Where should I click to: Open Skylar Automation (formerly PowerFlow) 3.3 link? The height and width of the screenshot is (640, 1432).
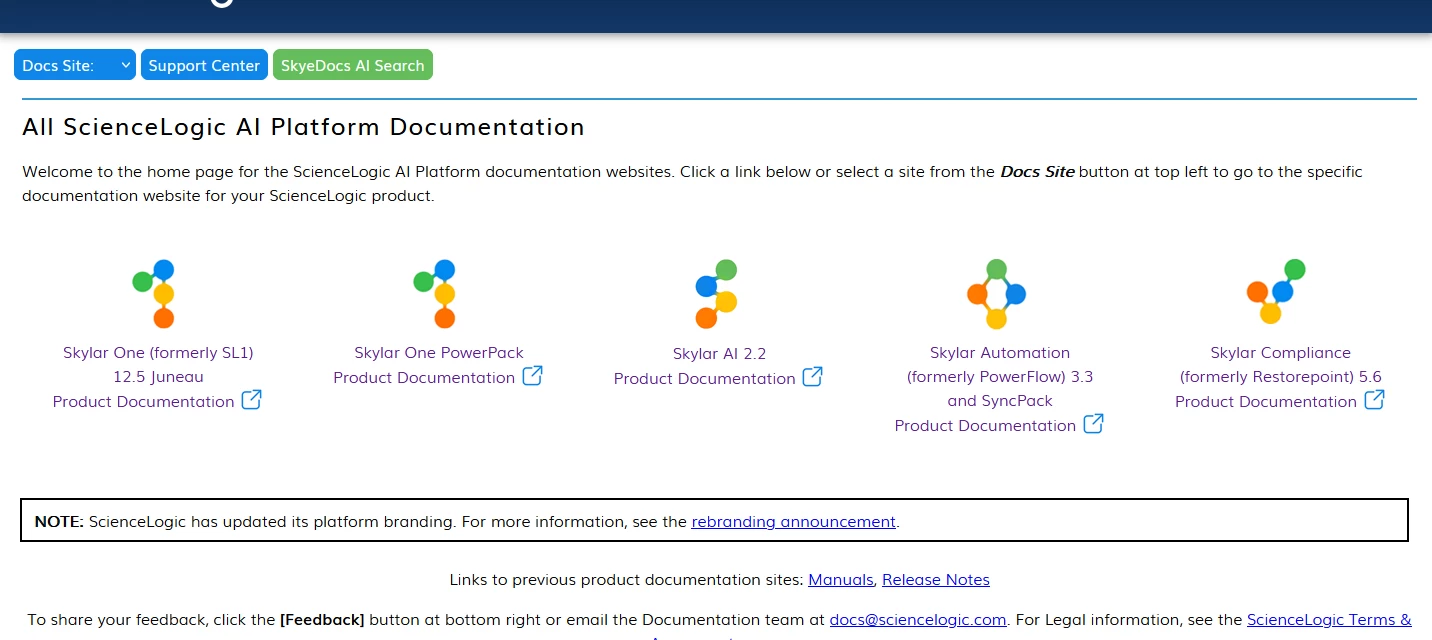[1000, 389]
